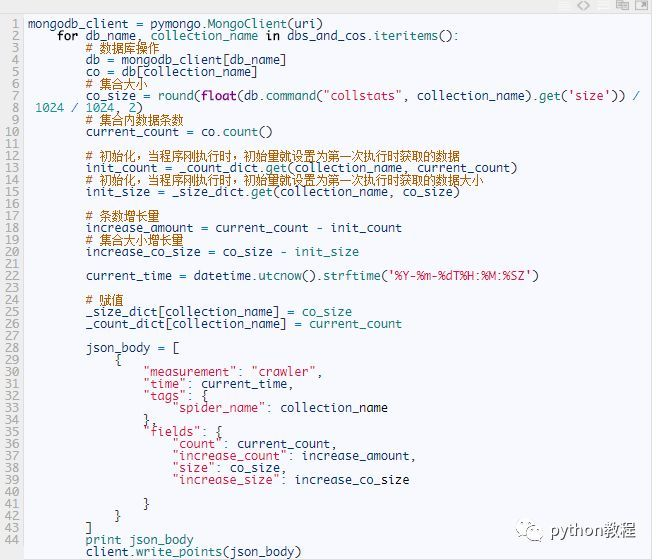This screenshot has width=656, height=560.
Task: Copy the code with the copy icon
Action: click(x=623, y=5)
